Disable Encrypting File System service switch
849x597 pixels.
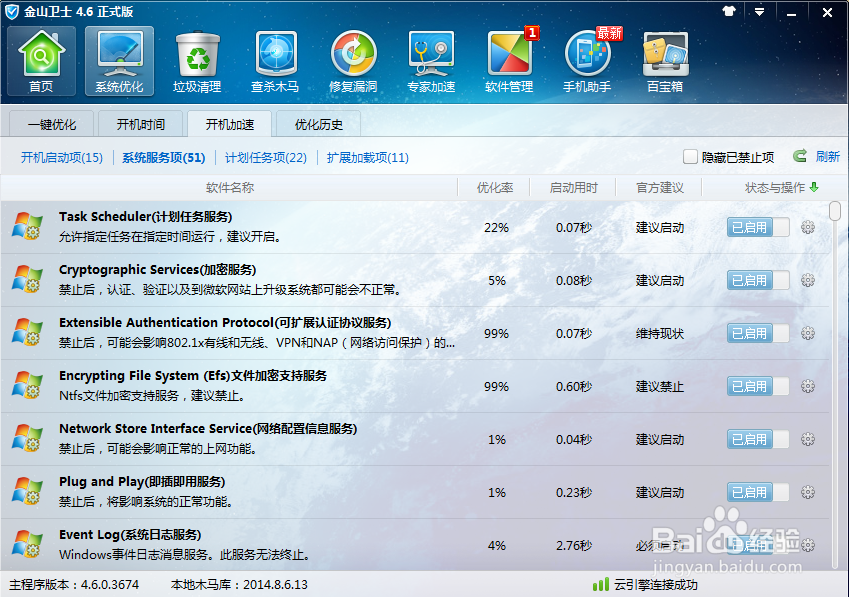click(758, 386)
